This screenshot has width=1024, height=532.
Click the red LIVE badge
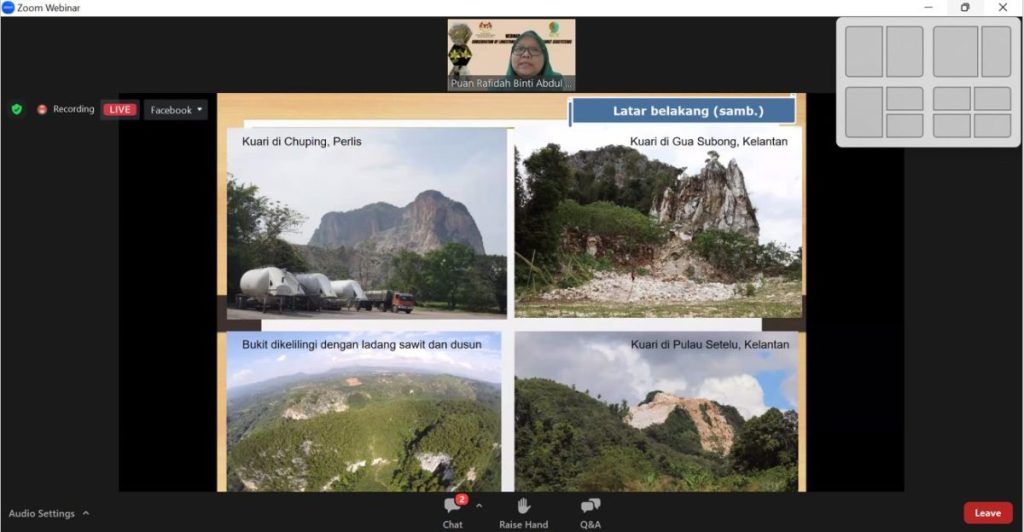pyautogui.click(x=120, y=110)
